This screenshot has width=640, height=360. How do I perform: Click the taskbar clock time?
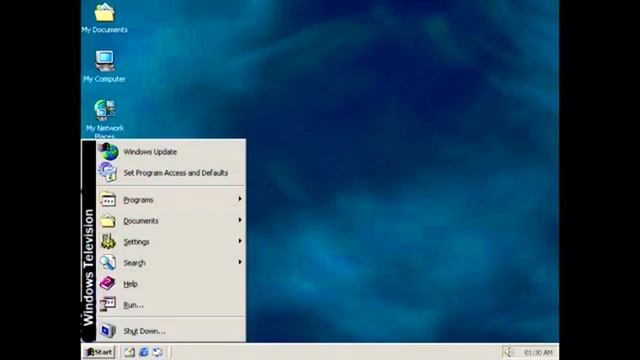pos(538,352)
